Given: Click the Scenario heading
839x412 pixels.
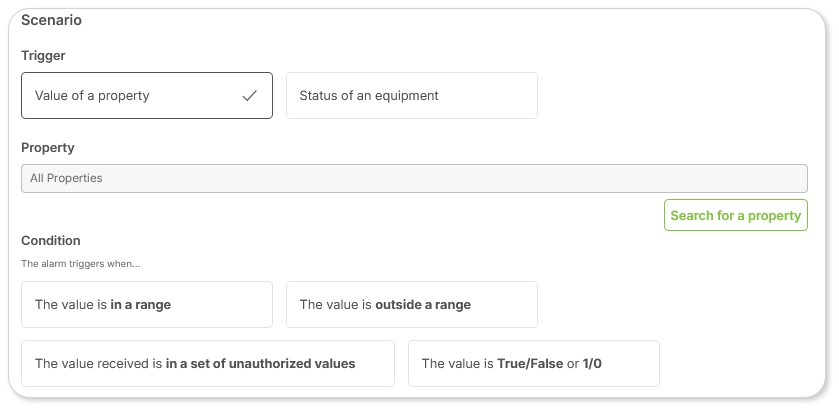Looking at the screenshot, I should pyautogui.click(x=51, y=20).
